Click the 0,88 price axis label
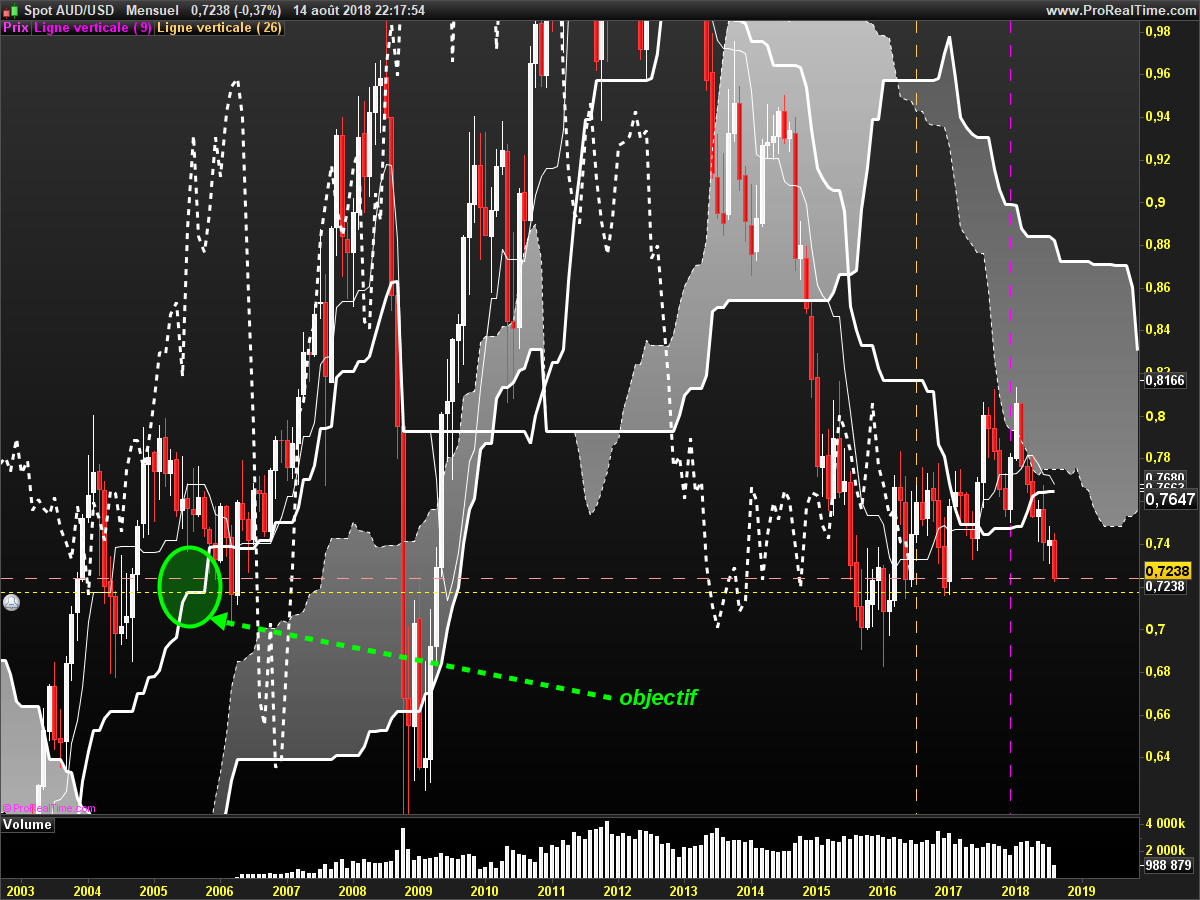Image resolution: width=1200 pixels, height=900 pixels. pyautogui.click(x=1158, y=244)
